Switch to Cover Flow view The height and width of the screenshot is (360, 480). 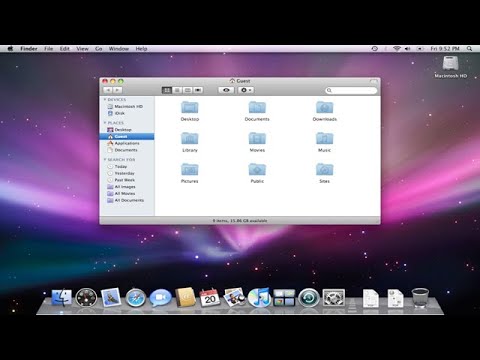click(198, 90)
